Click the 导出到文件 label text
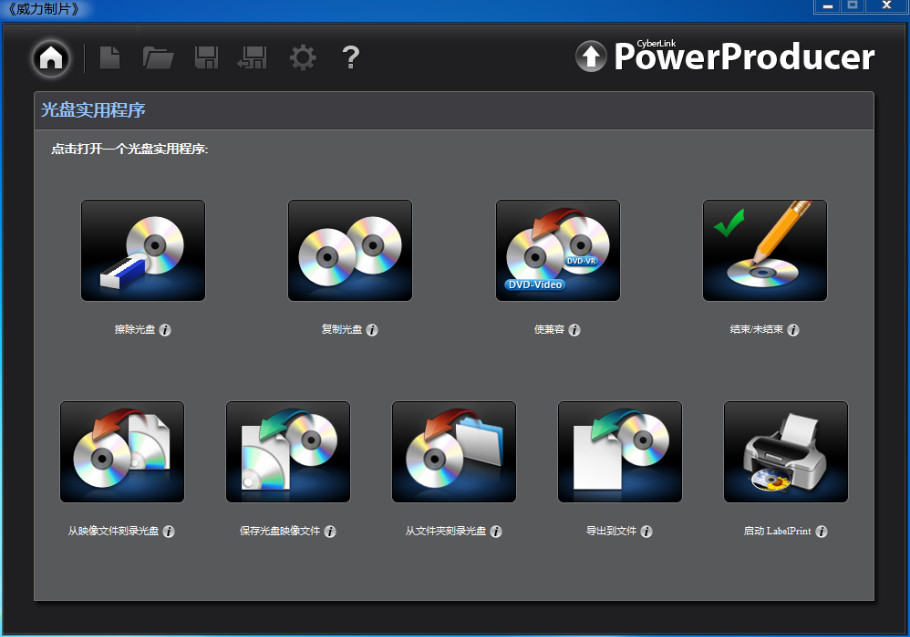The width and height of the screenshot is (910, 637). coord(611,531)
